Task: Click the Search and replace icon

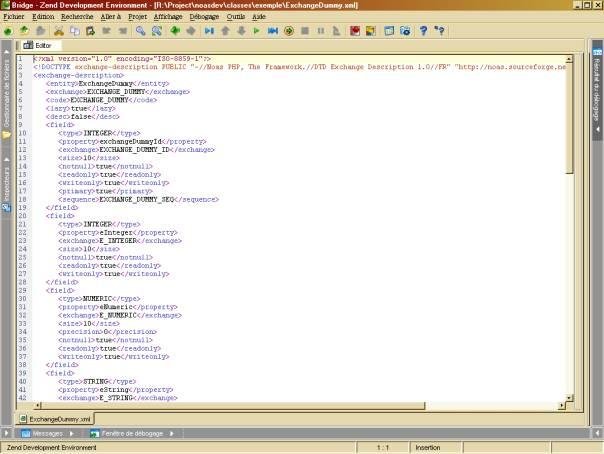Action: coord(156,31)
